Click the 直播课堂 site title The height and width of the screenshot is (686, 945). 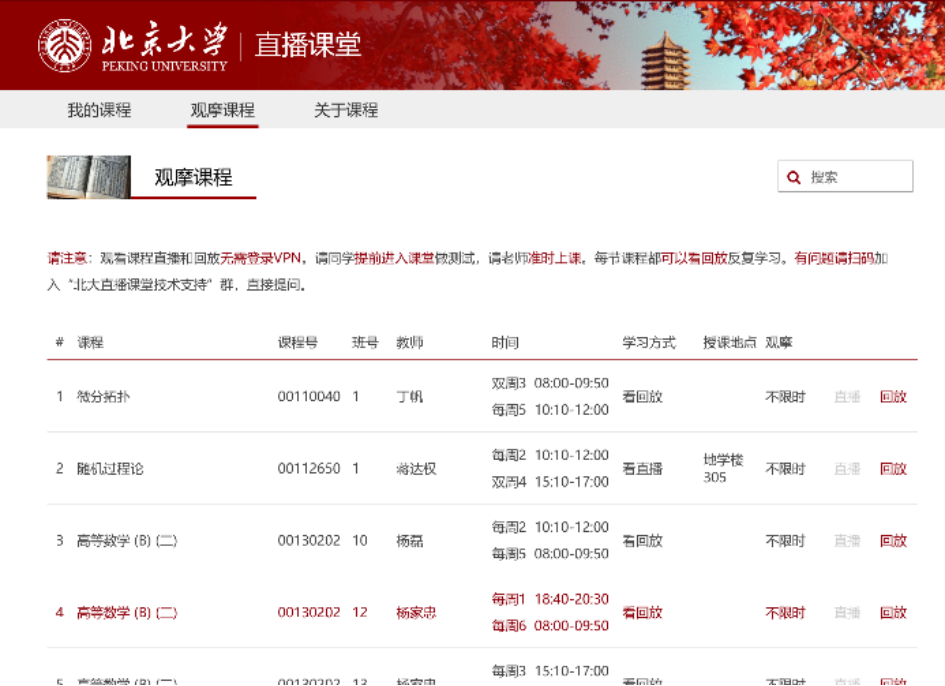click(308, 45)
